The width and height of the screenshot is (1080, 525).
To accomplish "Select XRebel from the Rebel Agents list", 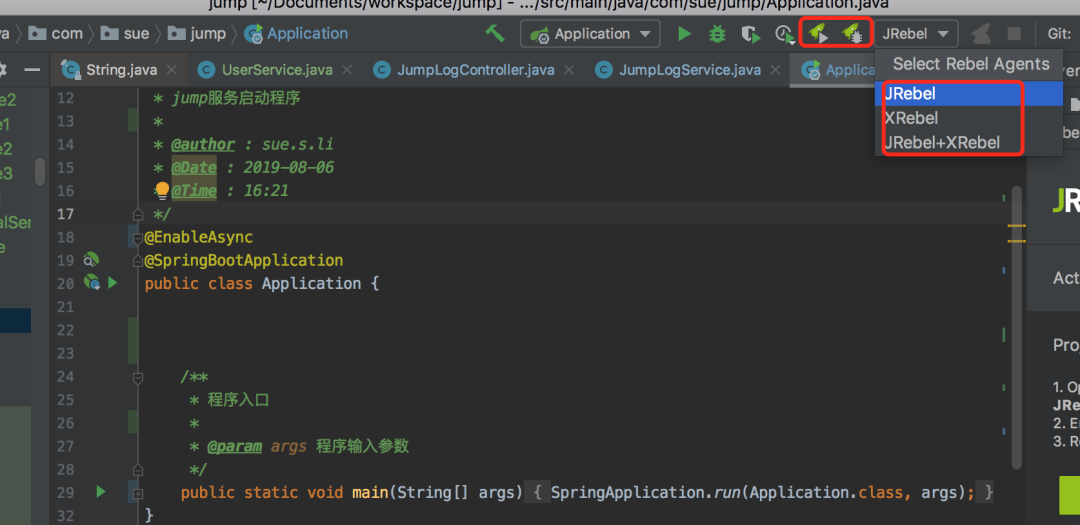I will pos(911,118).
